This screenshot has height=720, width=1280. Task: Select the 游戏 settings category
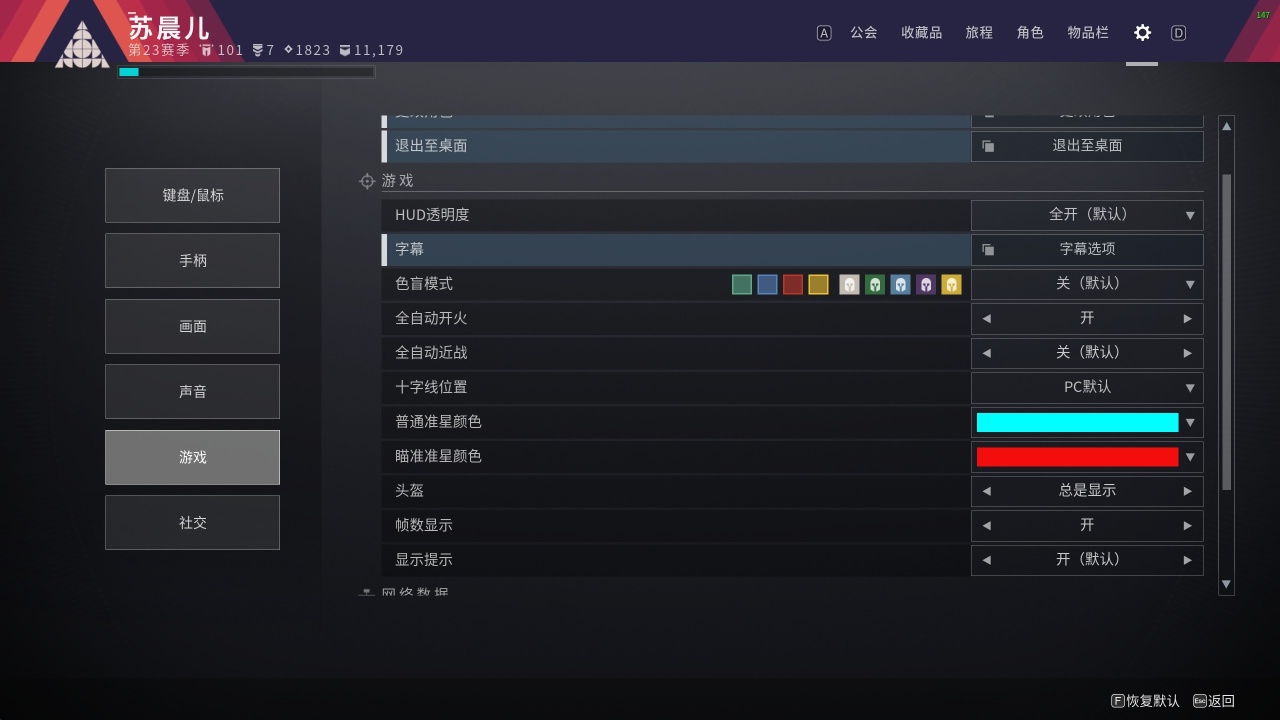coord(192,457)
